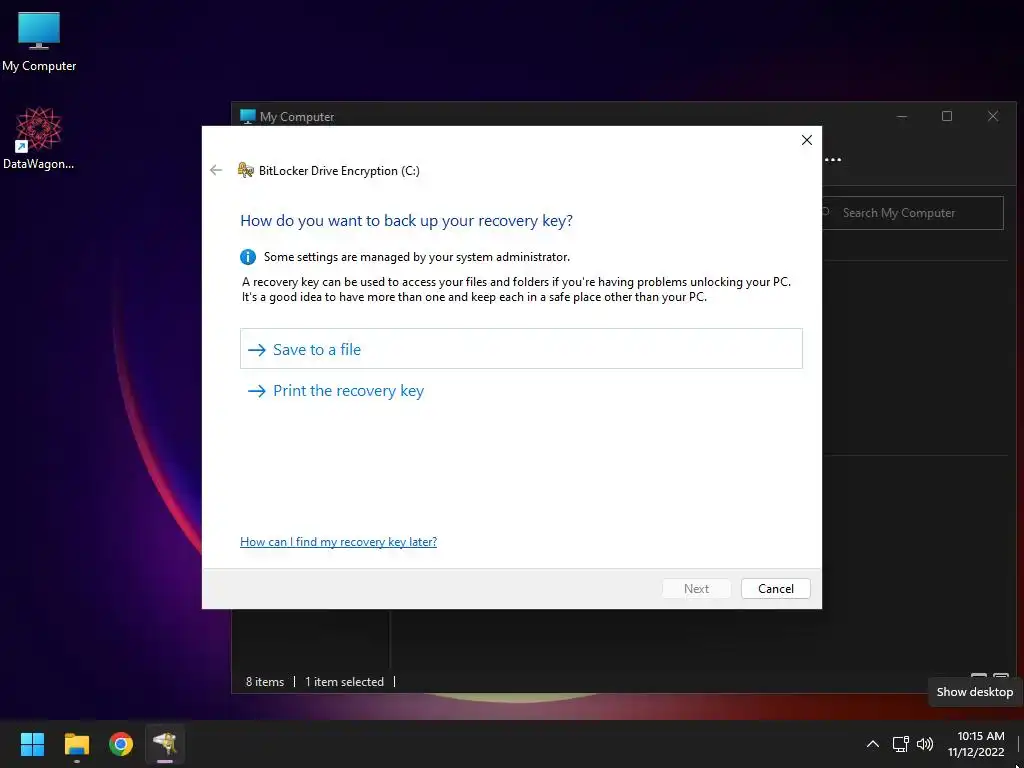
Task: Click BitLocker taskbar icon
Action: [165, 744]
